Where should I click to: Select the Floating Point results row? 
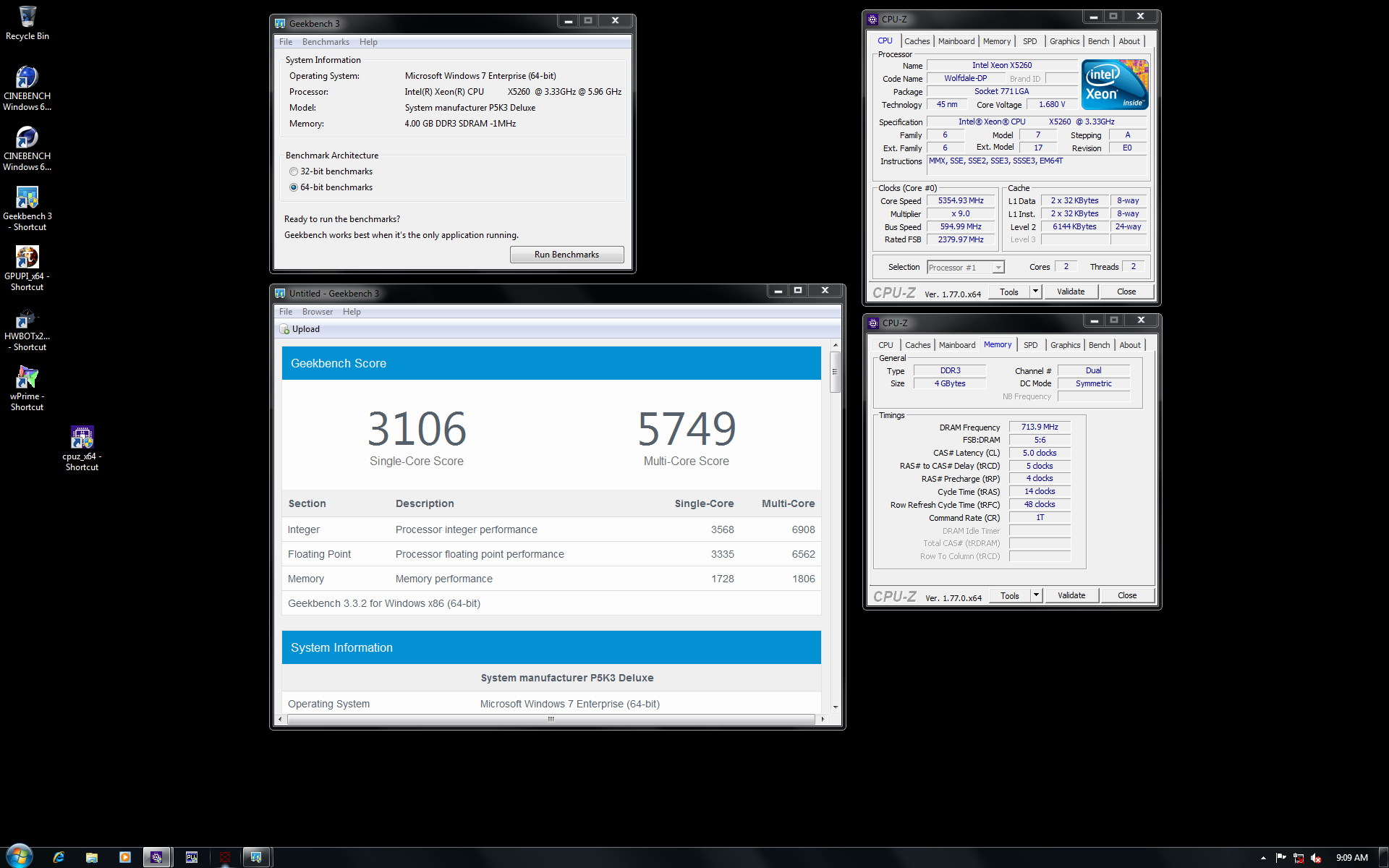tap(551, 554)
